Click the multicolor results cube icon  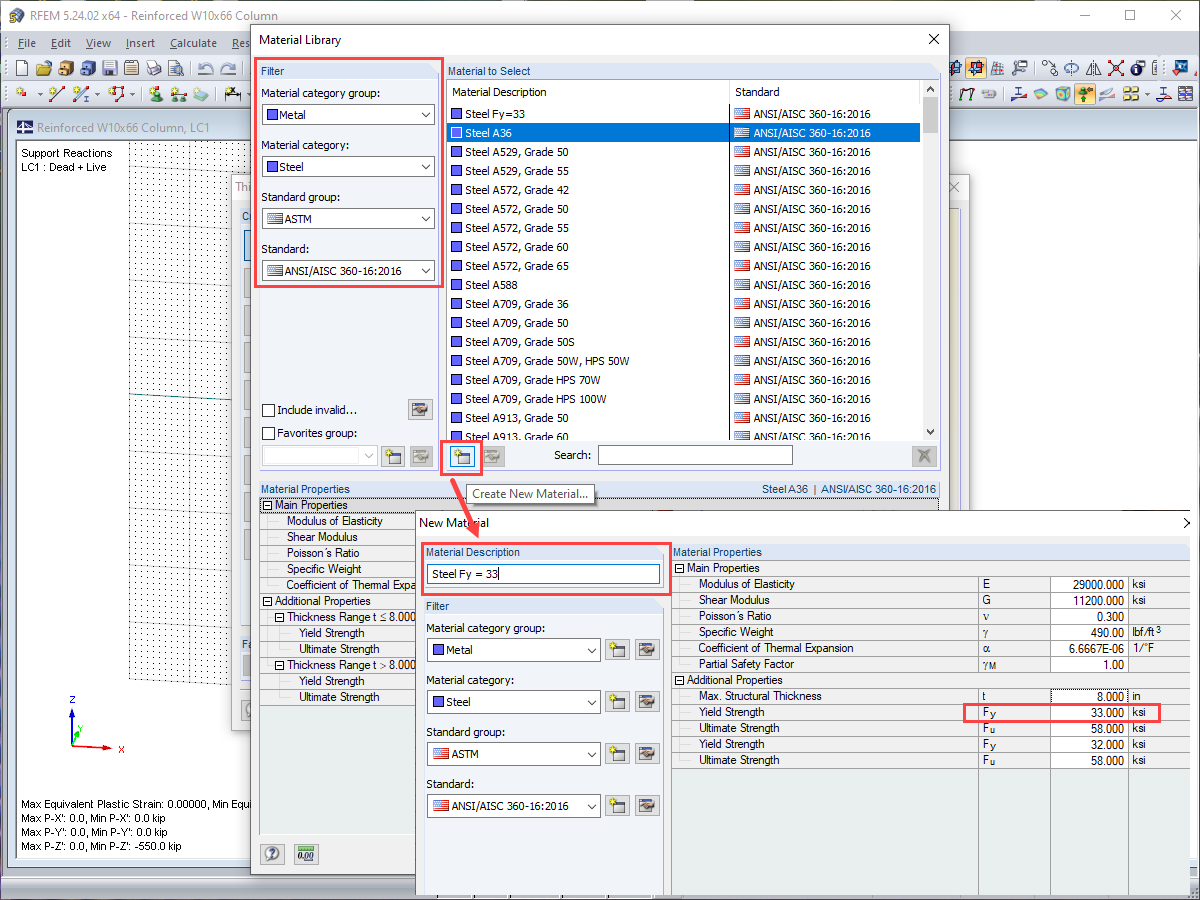pos(1063,94)
